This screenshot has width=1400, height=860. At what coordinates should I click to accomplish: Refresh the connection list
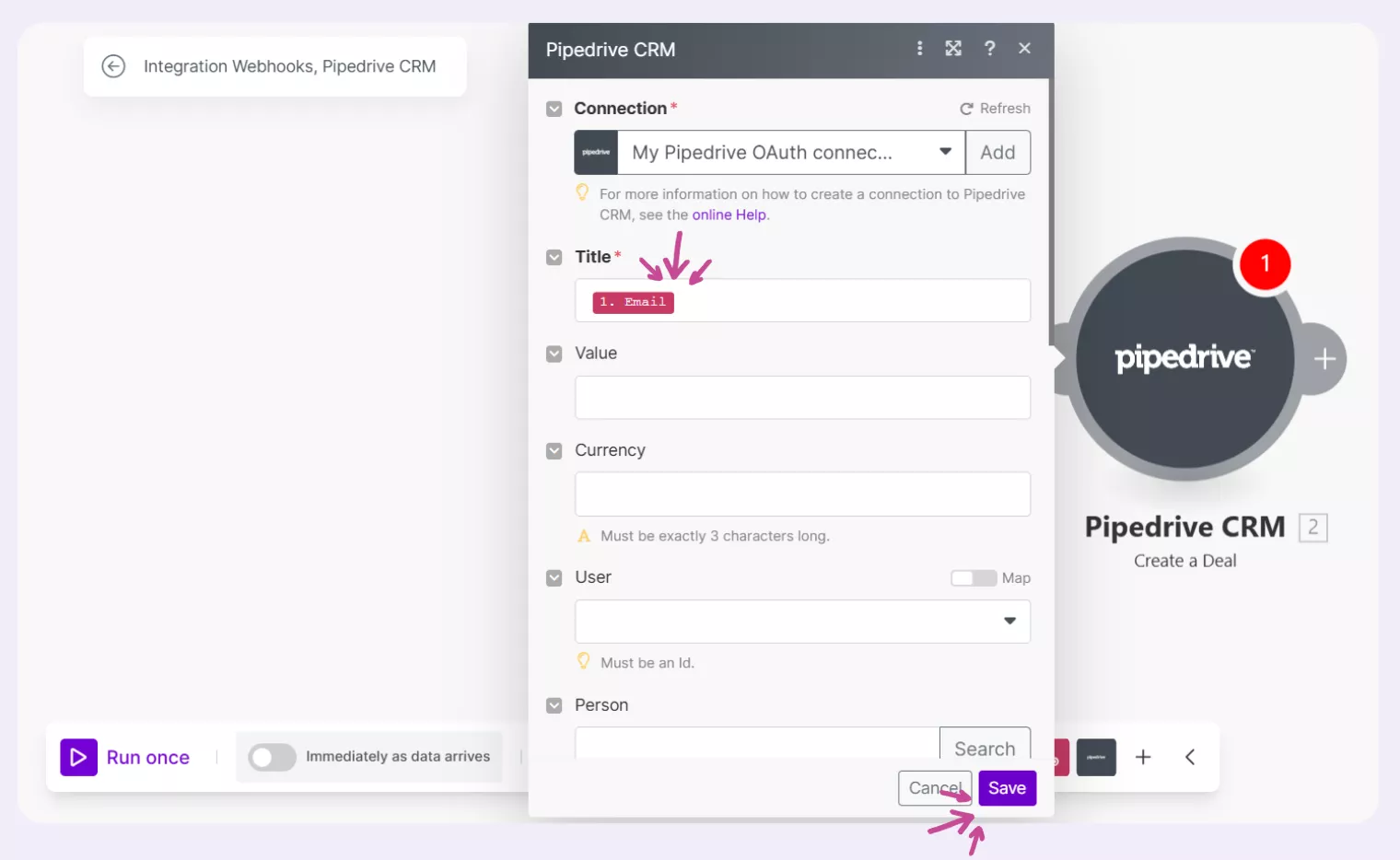click(x=995, y=109)
